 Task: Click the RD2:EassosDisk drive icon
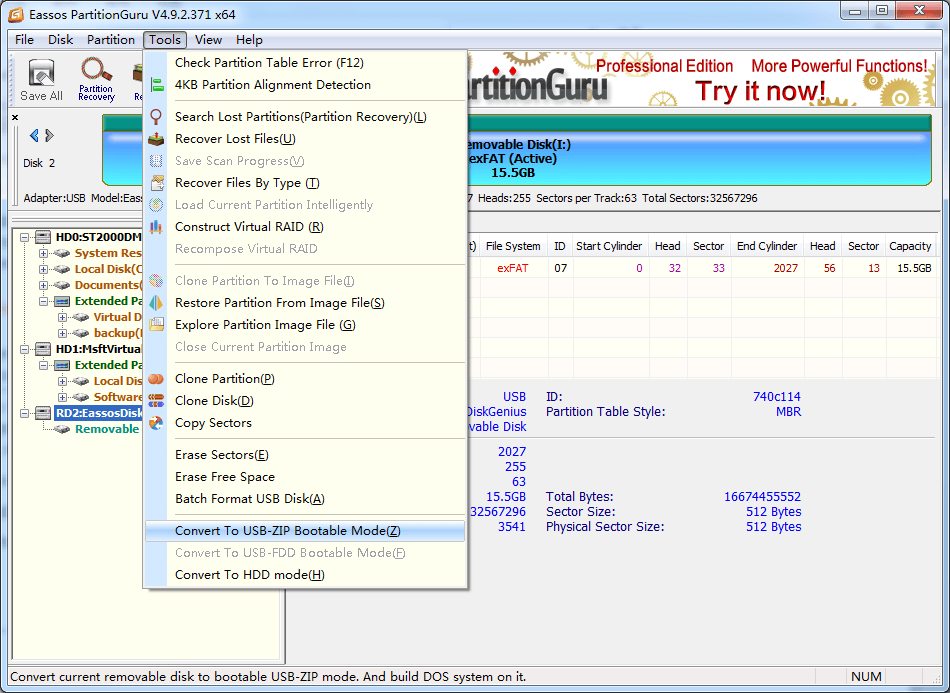coord(43,413)
